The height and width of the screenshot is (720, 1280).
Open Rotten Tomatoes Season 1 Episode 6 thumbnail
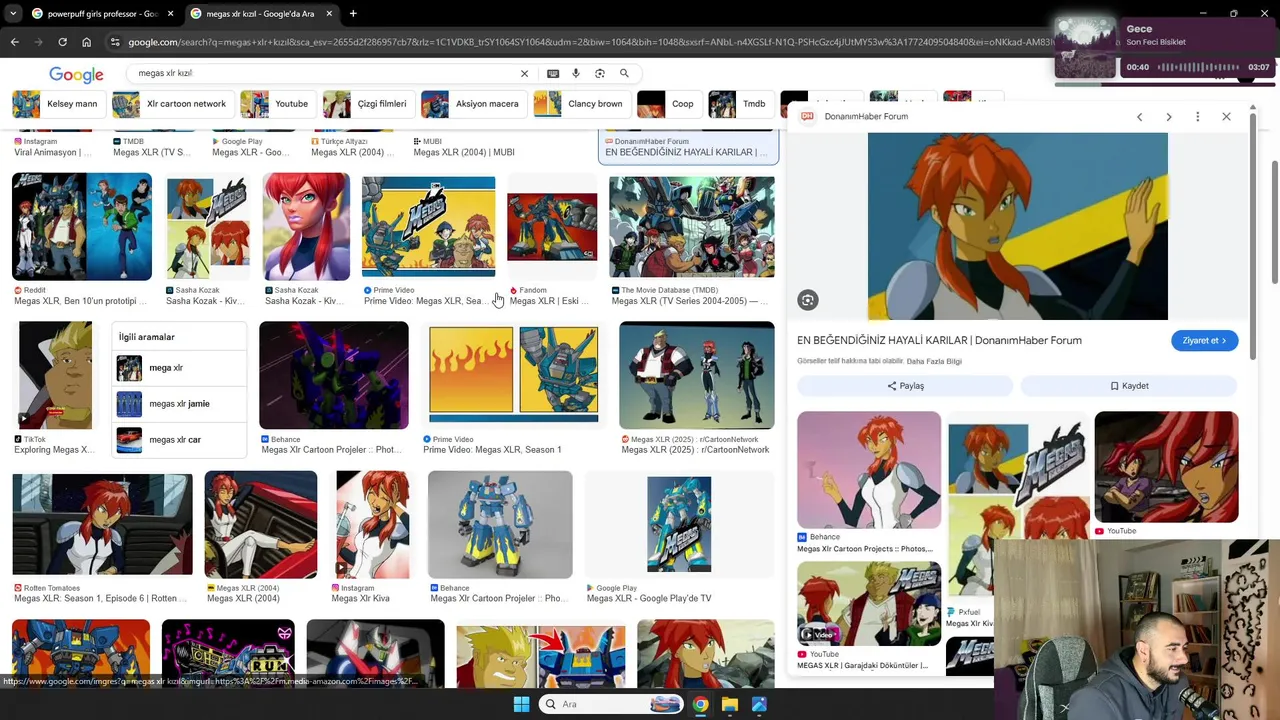pos(102,525)
